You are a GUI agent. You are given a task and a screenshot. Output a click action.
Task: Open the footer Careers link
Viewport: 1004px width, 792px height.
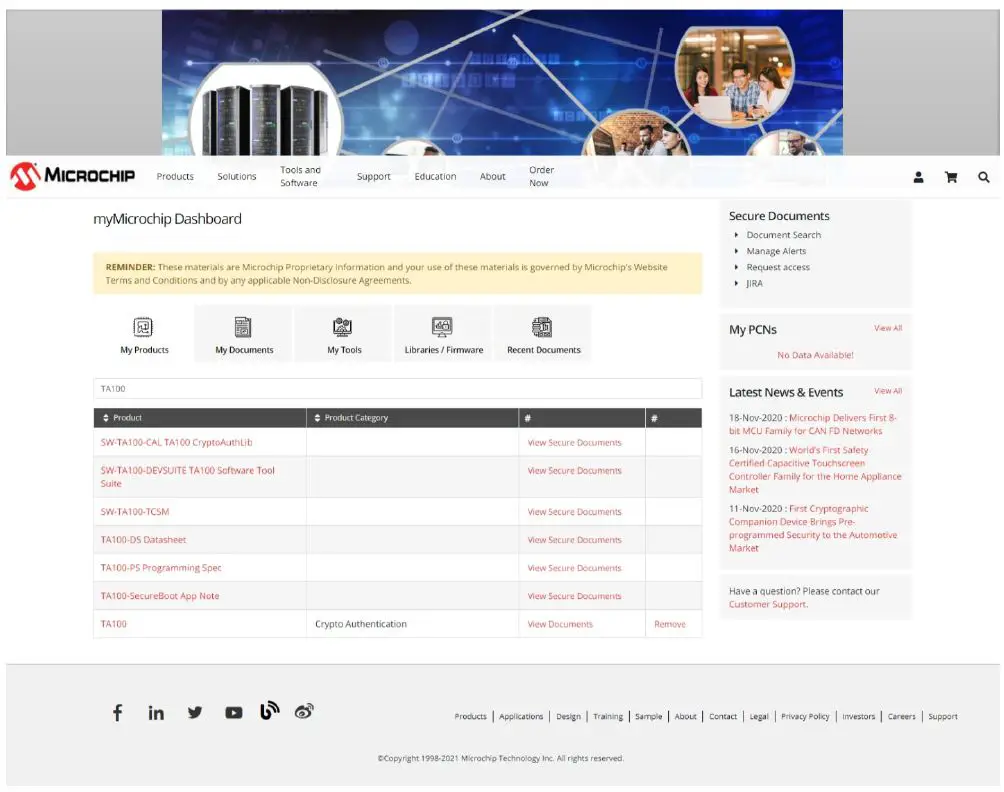[901, 716]
